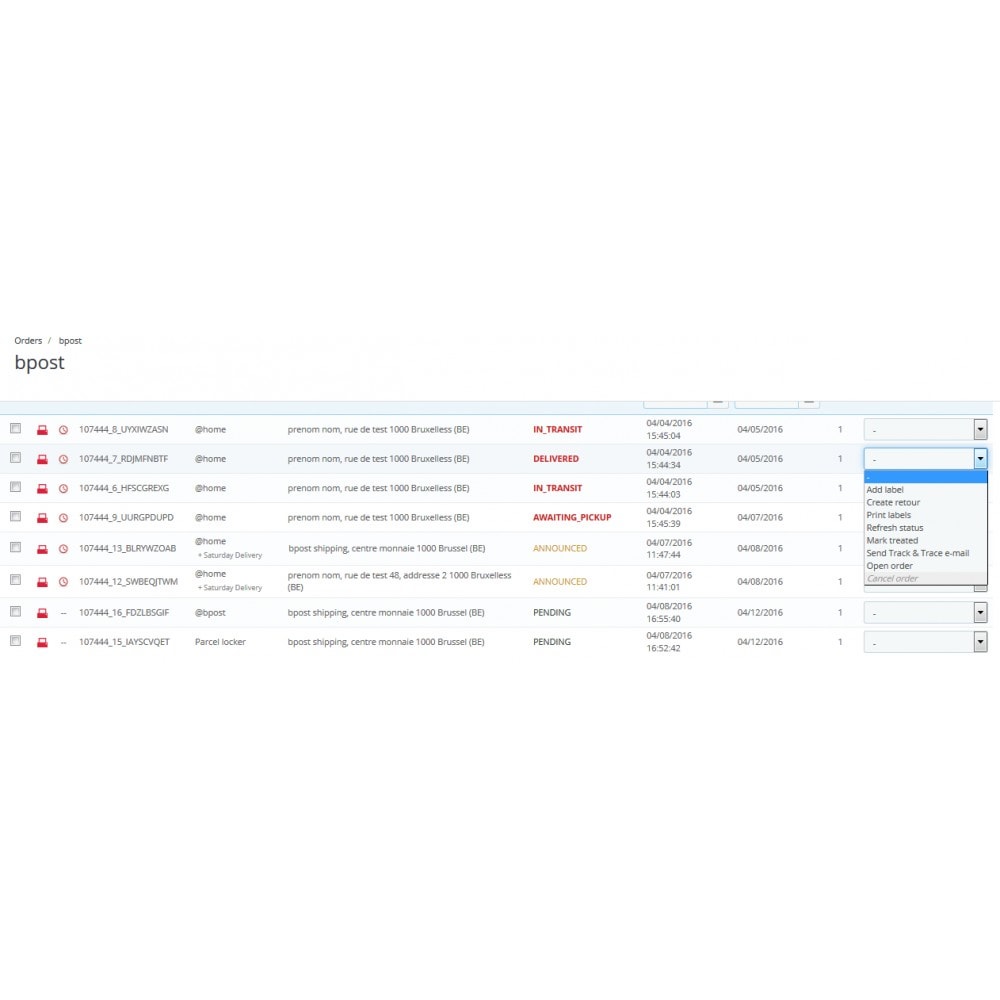
Task: Click the clock icon for order 107444_7_RDJMFNBTF
Action: pyautogui.click(x=63, y=459)
